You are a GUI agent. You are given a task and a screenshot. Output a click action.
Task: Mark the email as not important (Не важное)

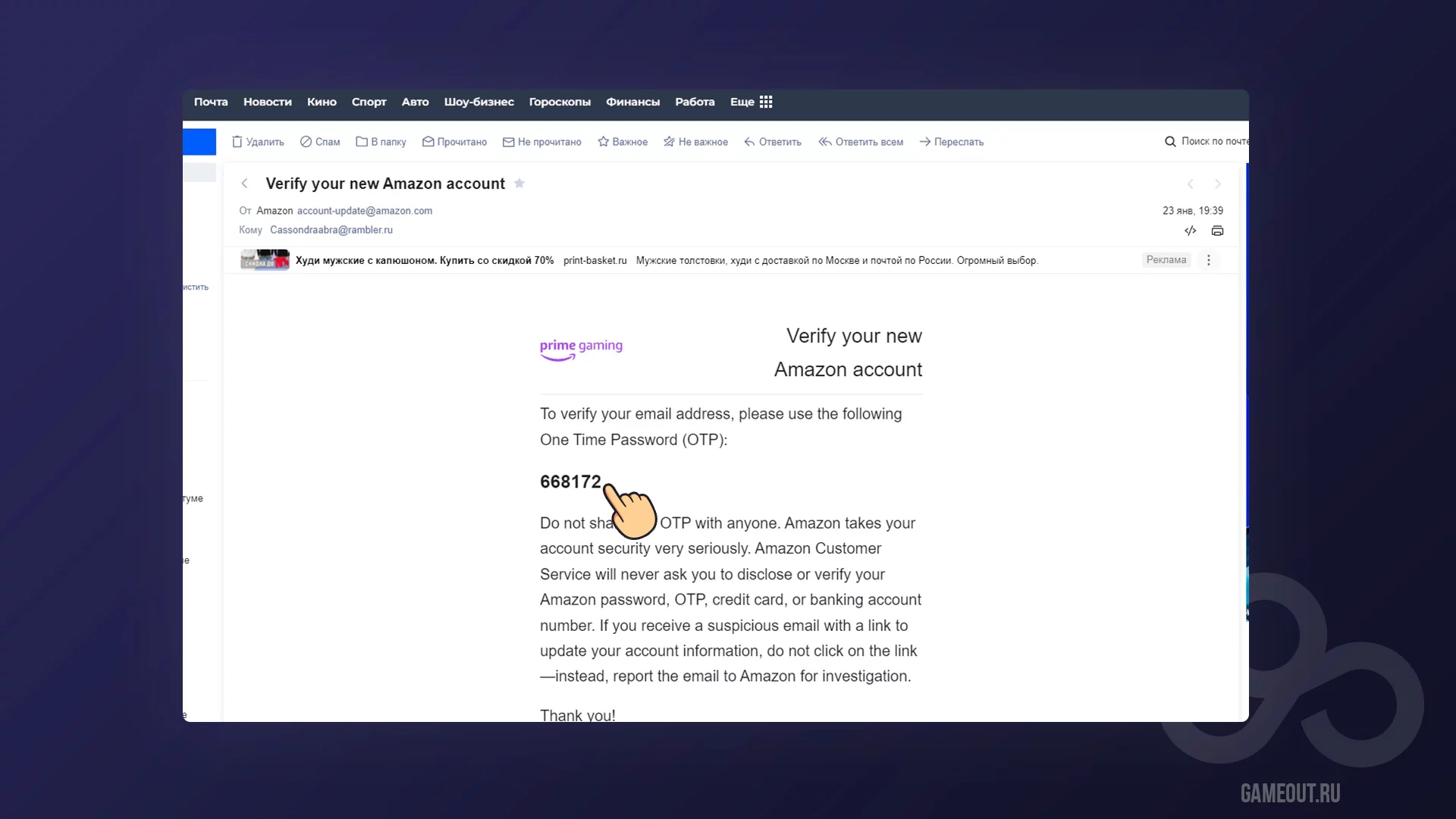pos(695,142)
